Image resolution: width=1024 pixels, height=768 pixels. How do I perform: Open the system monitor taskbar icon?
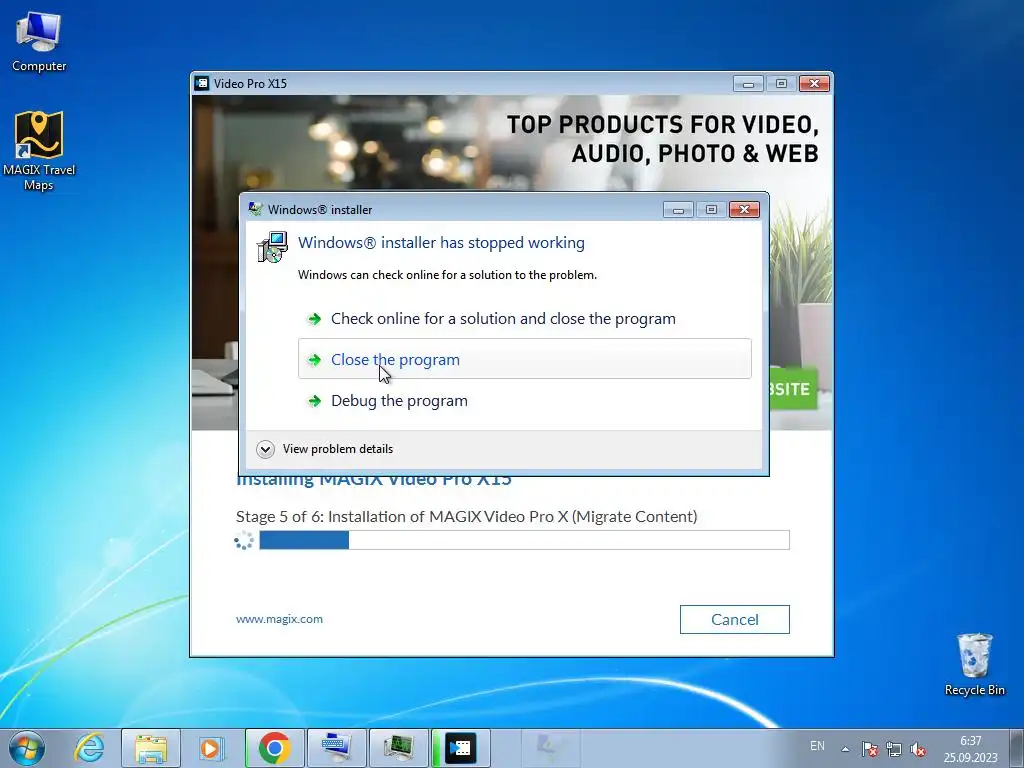(398, 748)
